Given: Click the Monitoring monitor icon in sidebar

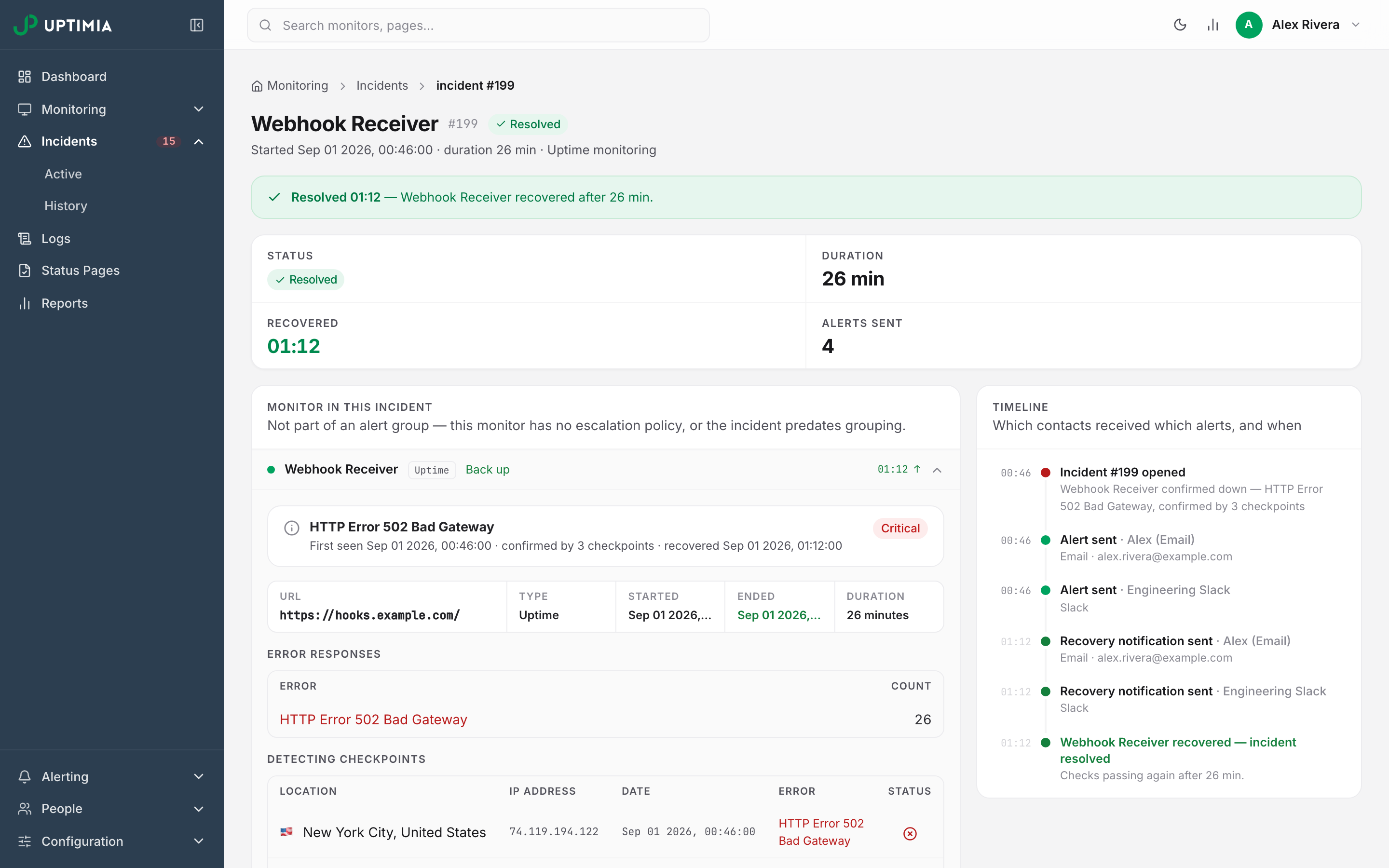Looking at the screenshot, I should click(x=24, y=109).
